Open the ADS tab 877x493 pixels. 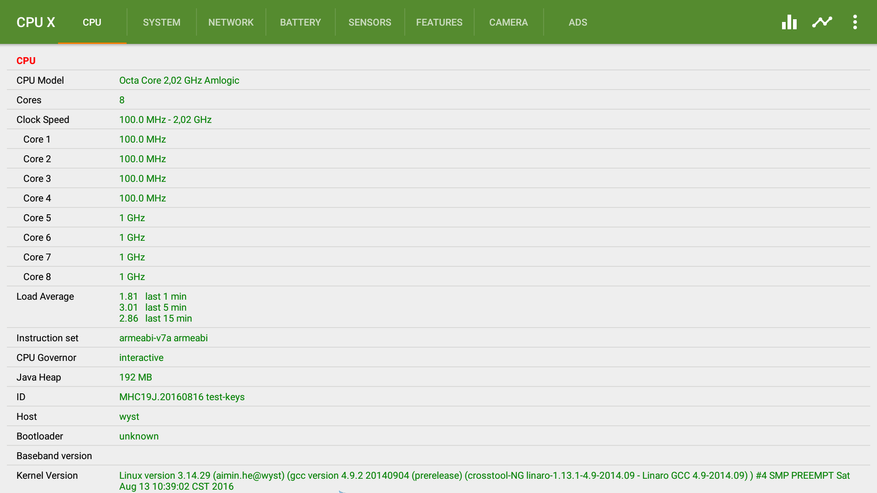578,22
